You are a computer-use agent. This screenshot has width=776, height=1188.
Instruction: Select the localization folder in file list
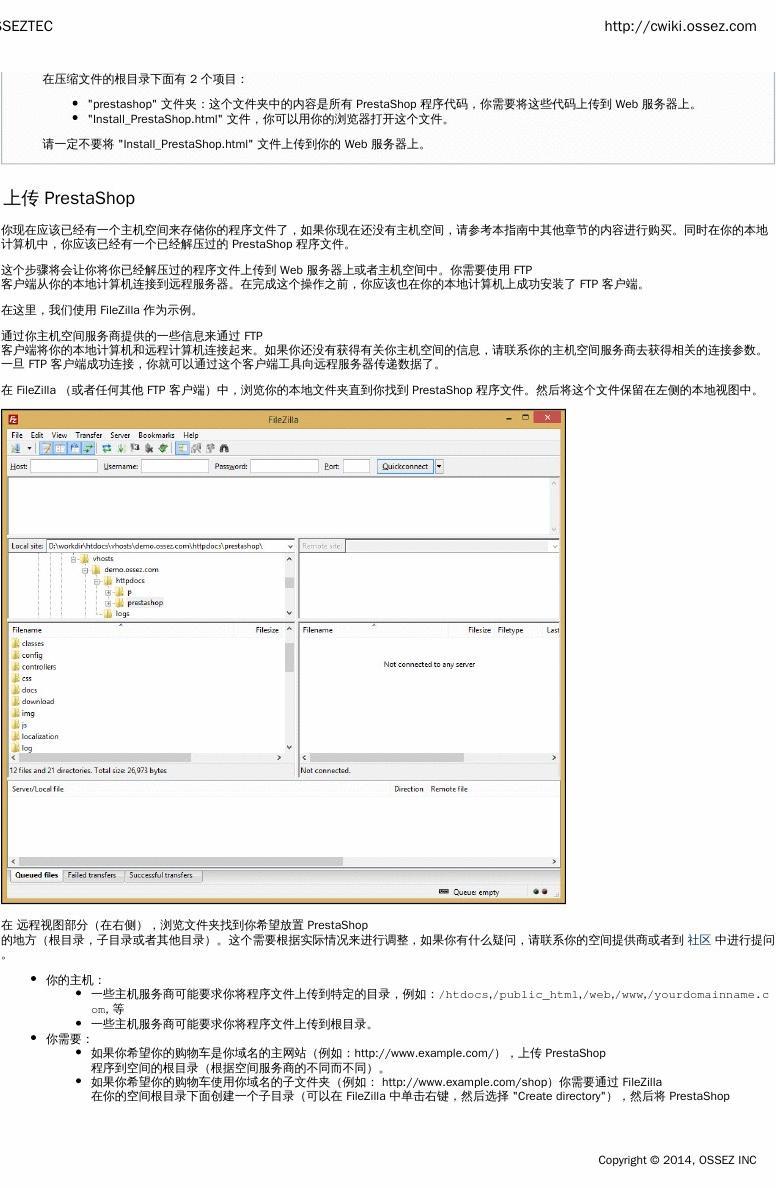point(40,736)
